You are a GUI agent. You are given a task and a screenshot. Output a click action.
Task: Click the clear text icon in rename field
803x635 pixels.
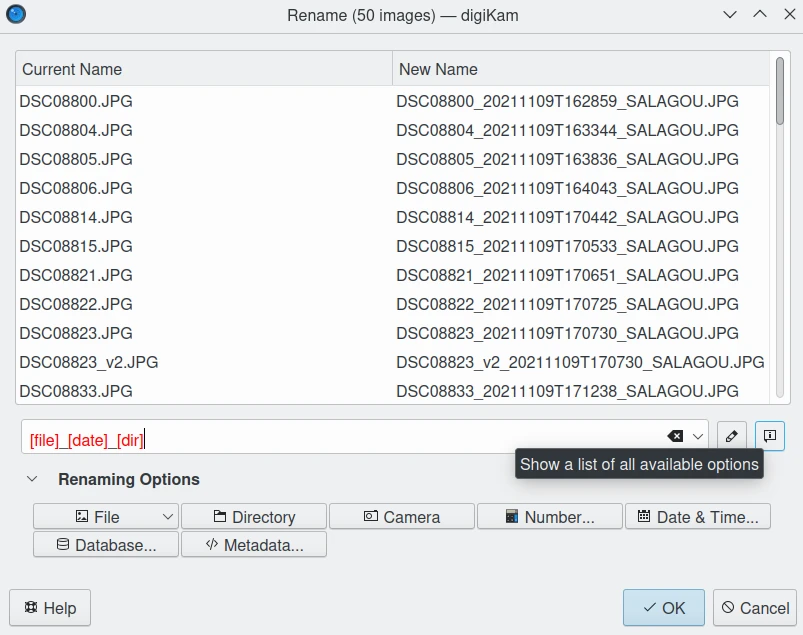click(x=675, y=437)
